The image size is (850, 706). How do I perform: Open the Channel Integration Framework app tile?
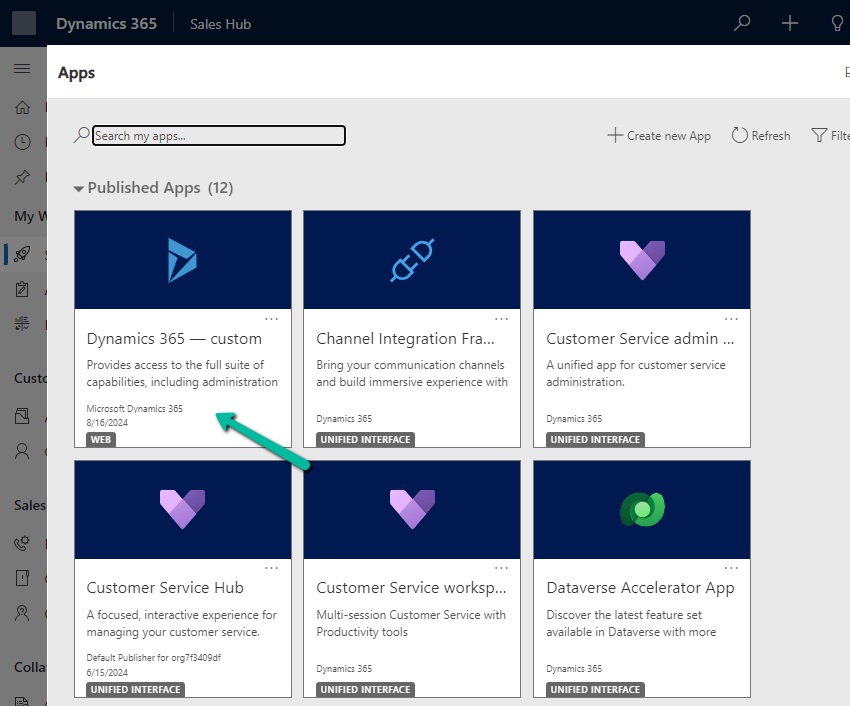tap(412, 328)
